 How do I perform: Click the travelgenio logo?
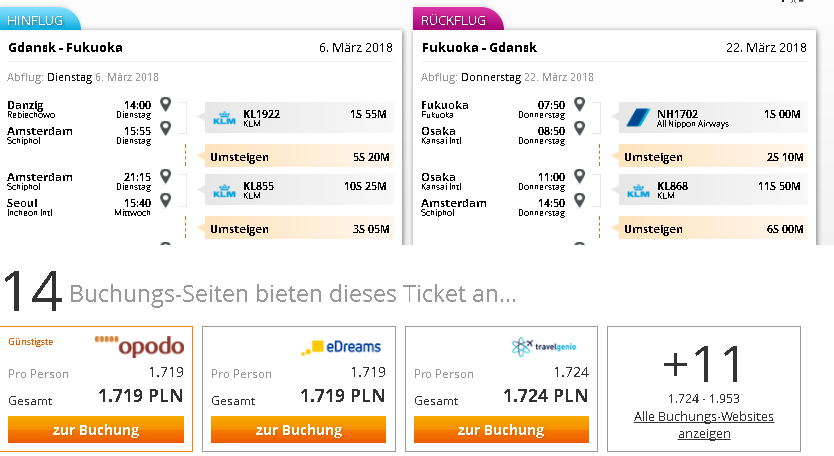coord(544,346)
